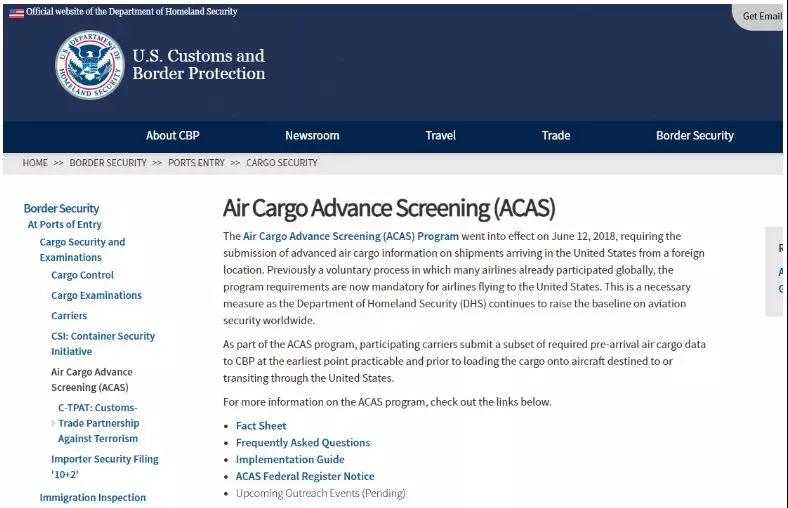Open Importer Security Filing '10+2' link
This screenshot has width=788, height=508.
105,467
